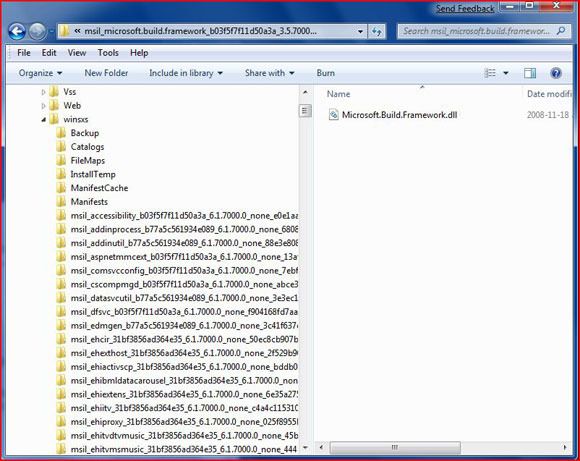Click the Burn toolbar button

click(x=326, y=73)
